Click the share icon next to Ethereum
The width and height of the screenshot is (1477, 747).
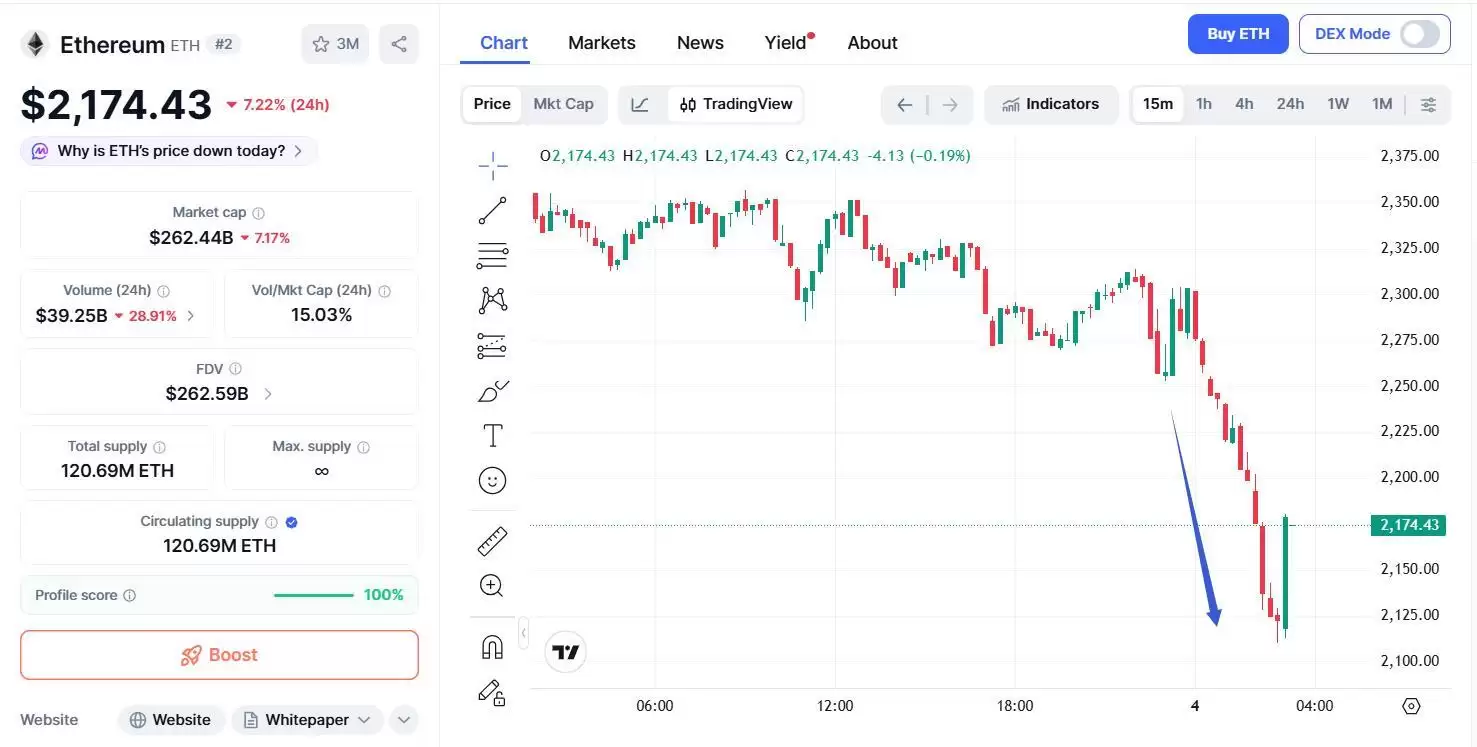(x=399, y=44)
